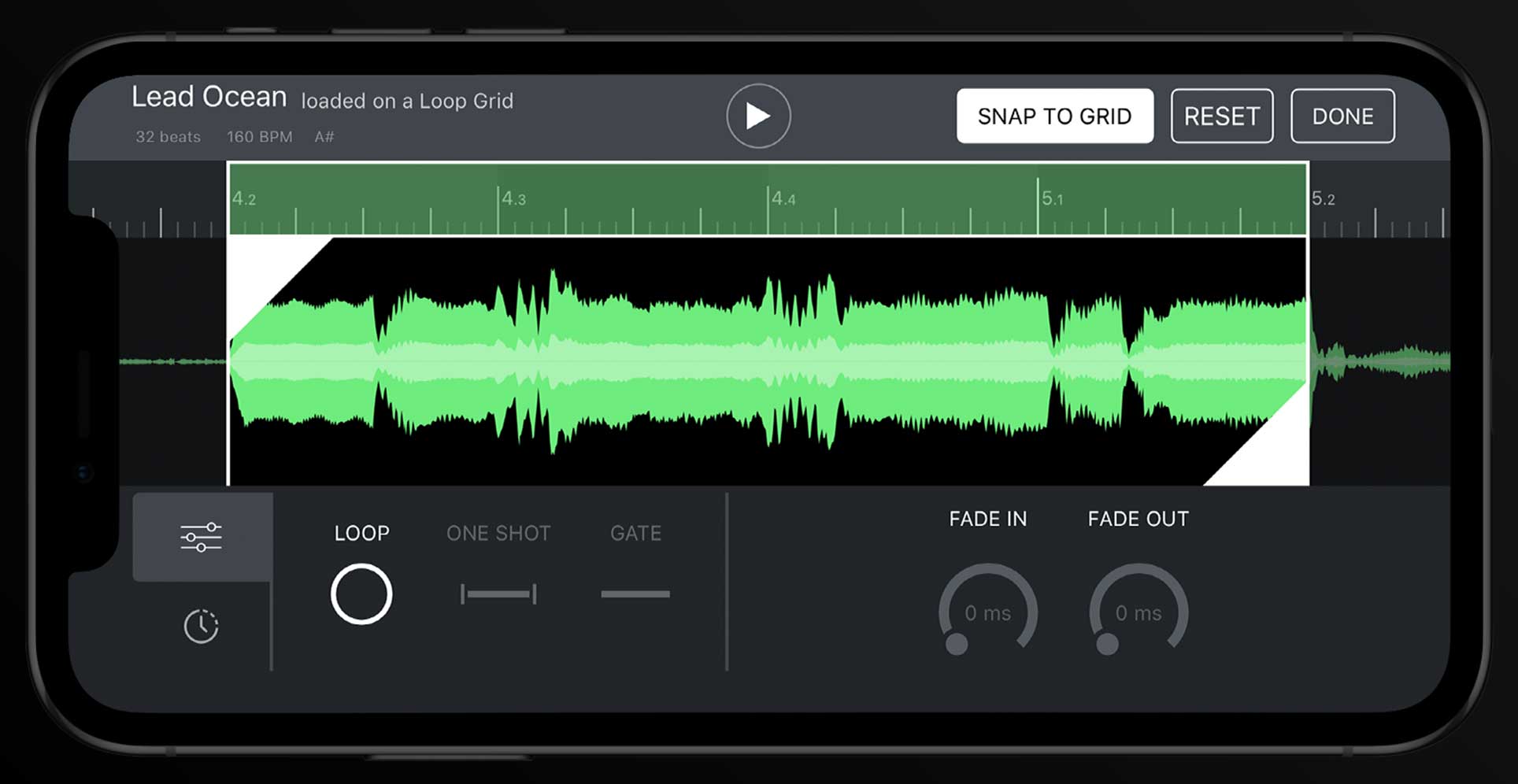Select GATE playback mode icon
The height and width of the screenshot is (784, 1518).
[x=635, y=594]
